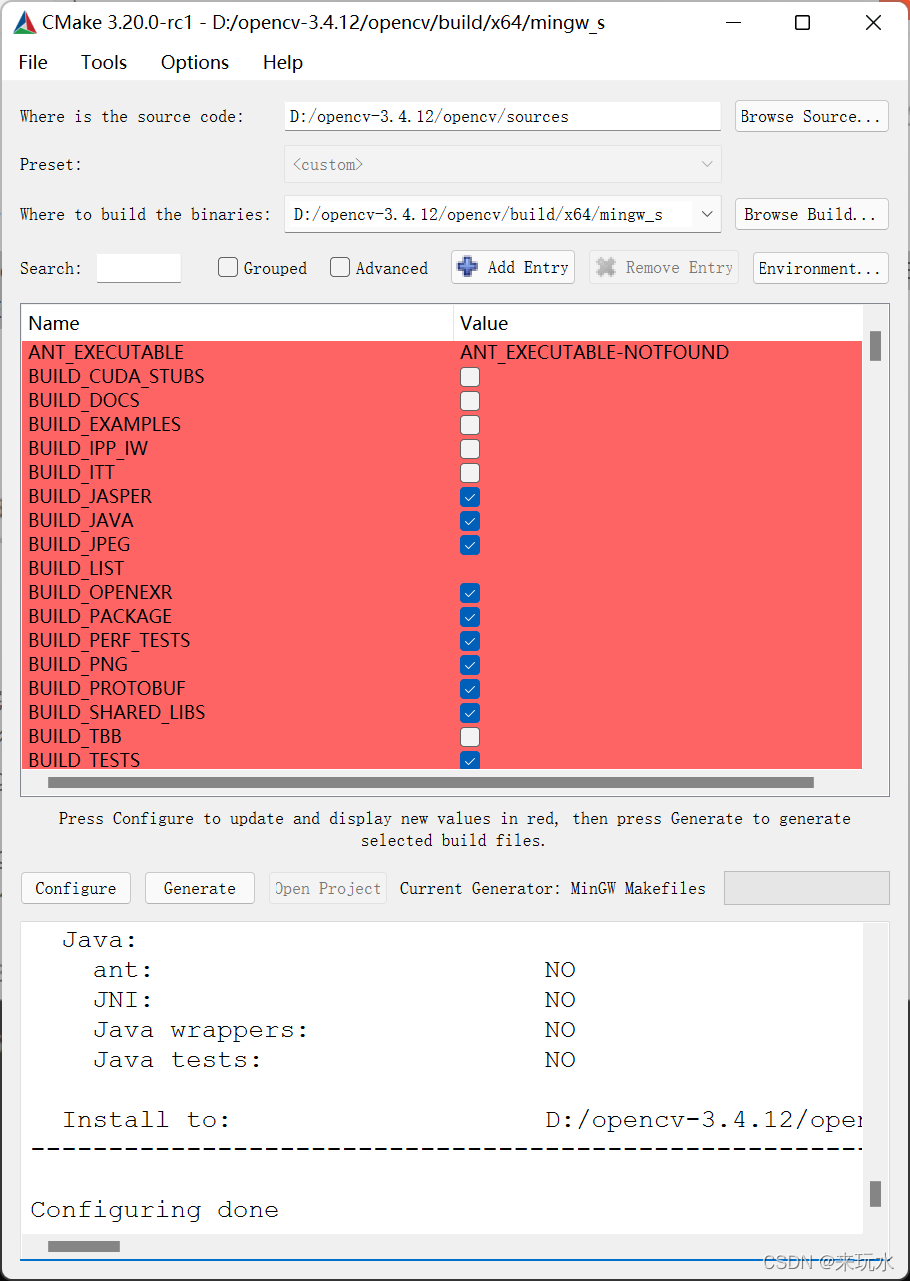Check the BUILD_EXAMPLES checkbox
910x1281 pixels.
click(470, 425)
